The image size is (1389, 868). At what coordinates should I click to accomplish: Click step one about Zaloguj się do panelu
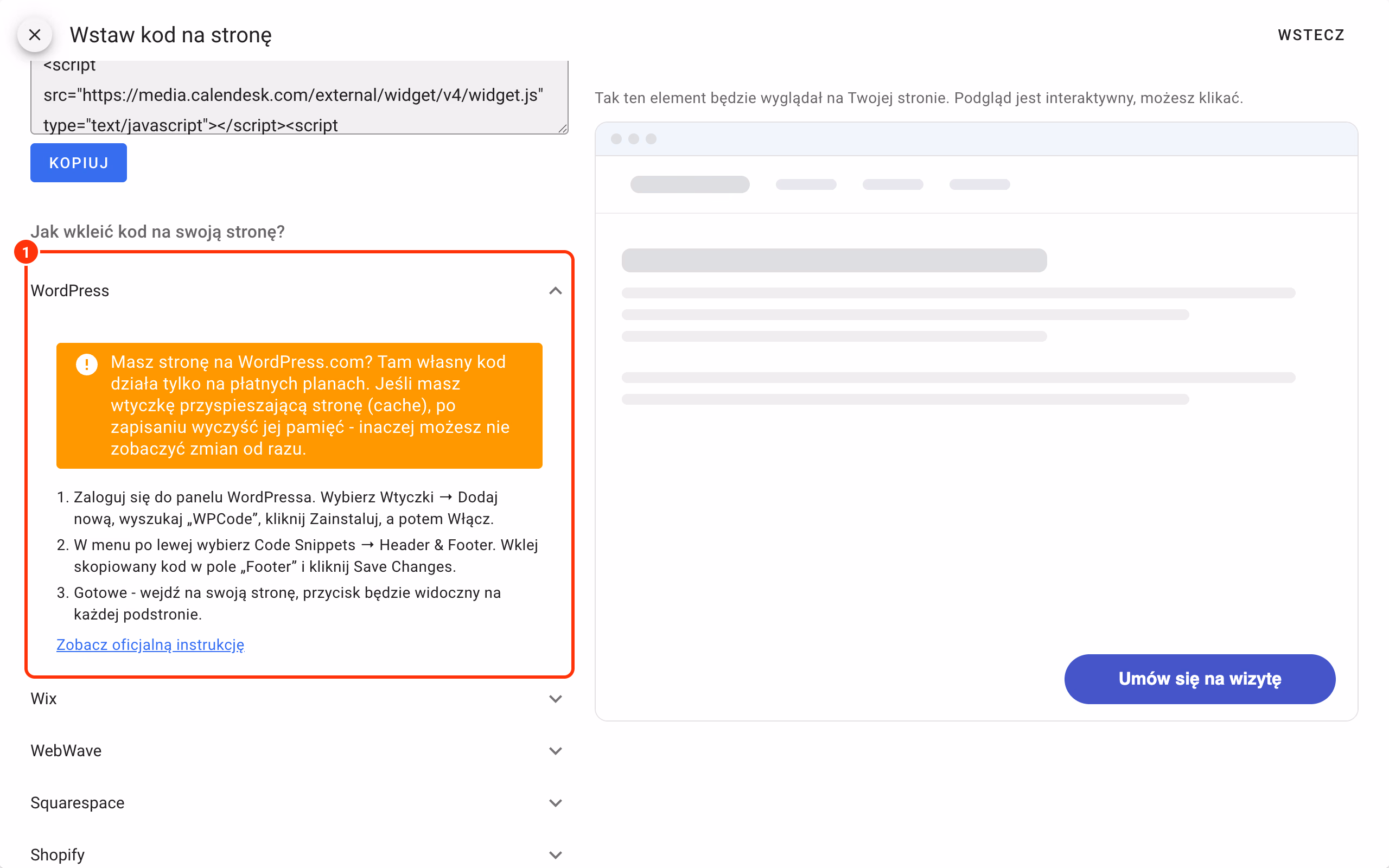tap(285, 508)
